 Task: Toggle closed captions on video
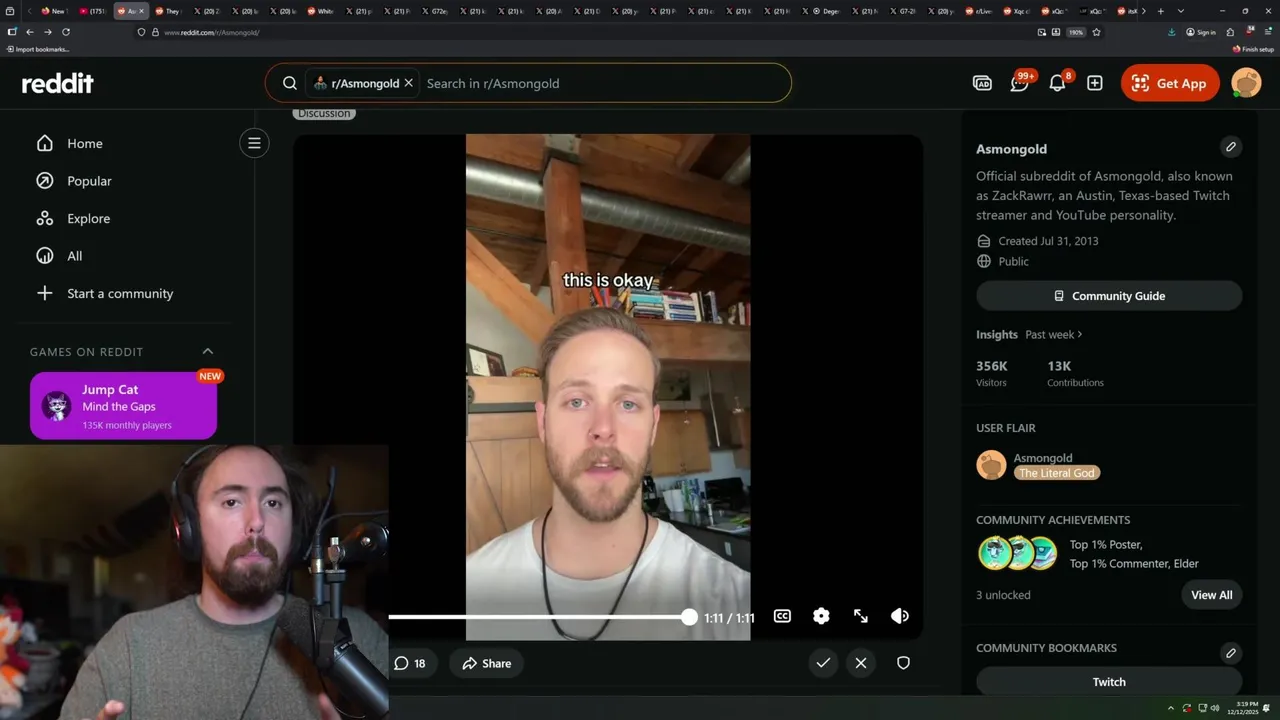coord(782,616)
